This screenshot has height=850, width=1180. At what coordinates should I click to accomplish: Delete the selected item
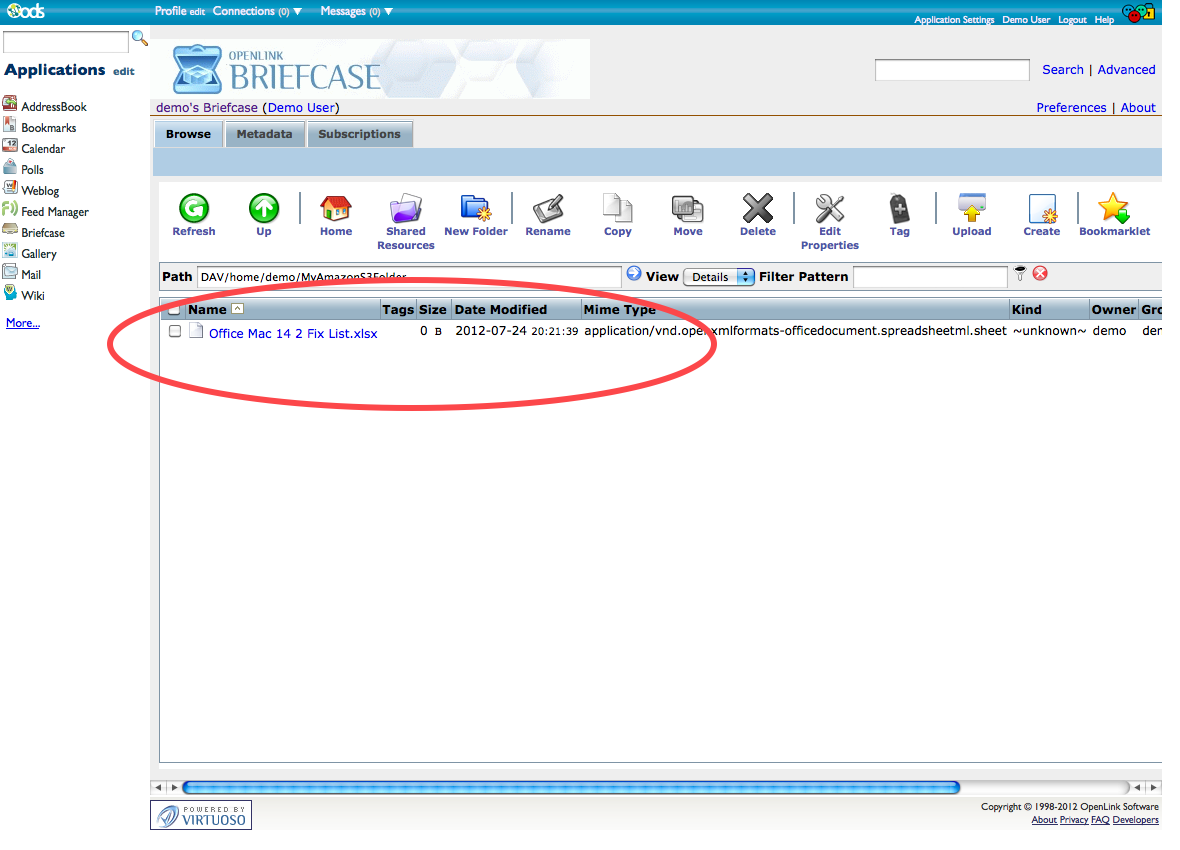pos(757,209)
